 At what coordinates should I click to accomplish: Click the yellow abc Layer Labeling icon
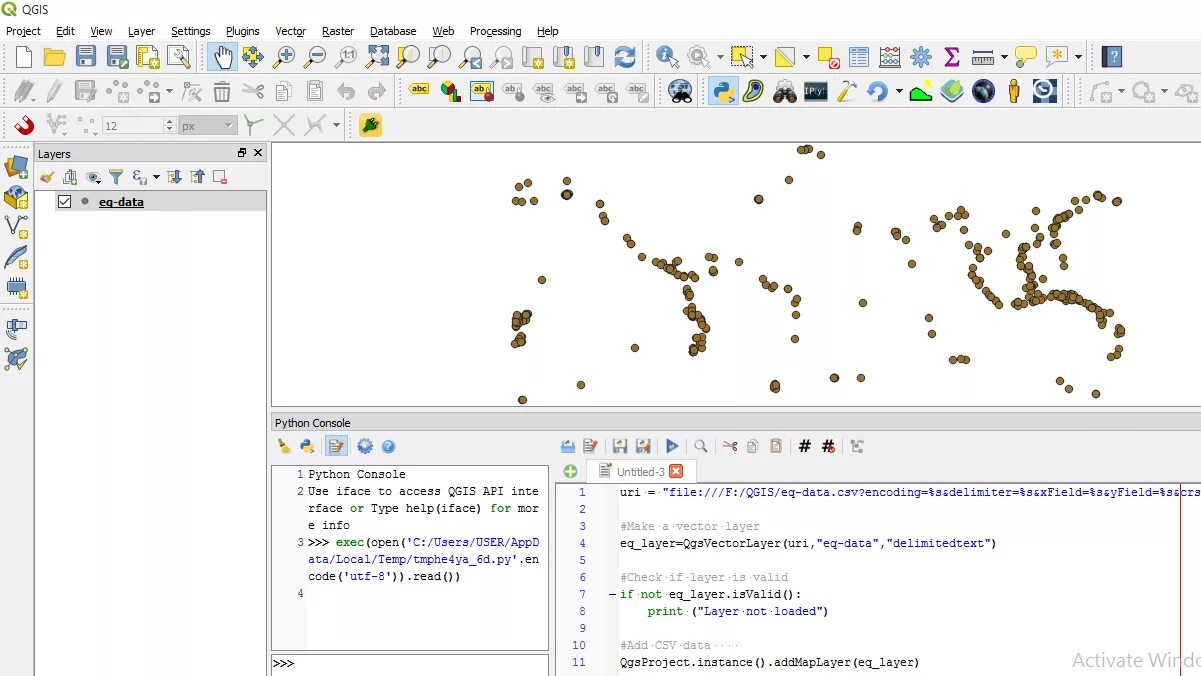point(420,91)
